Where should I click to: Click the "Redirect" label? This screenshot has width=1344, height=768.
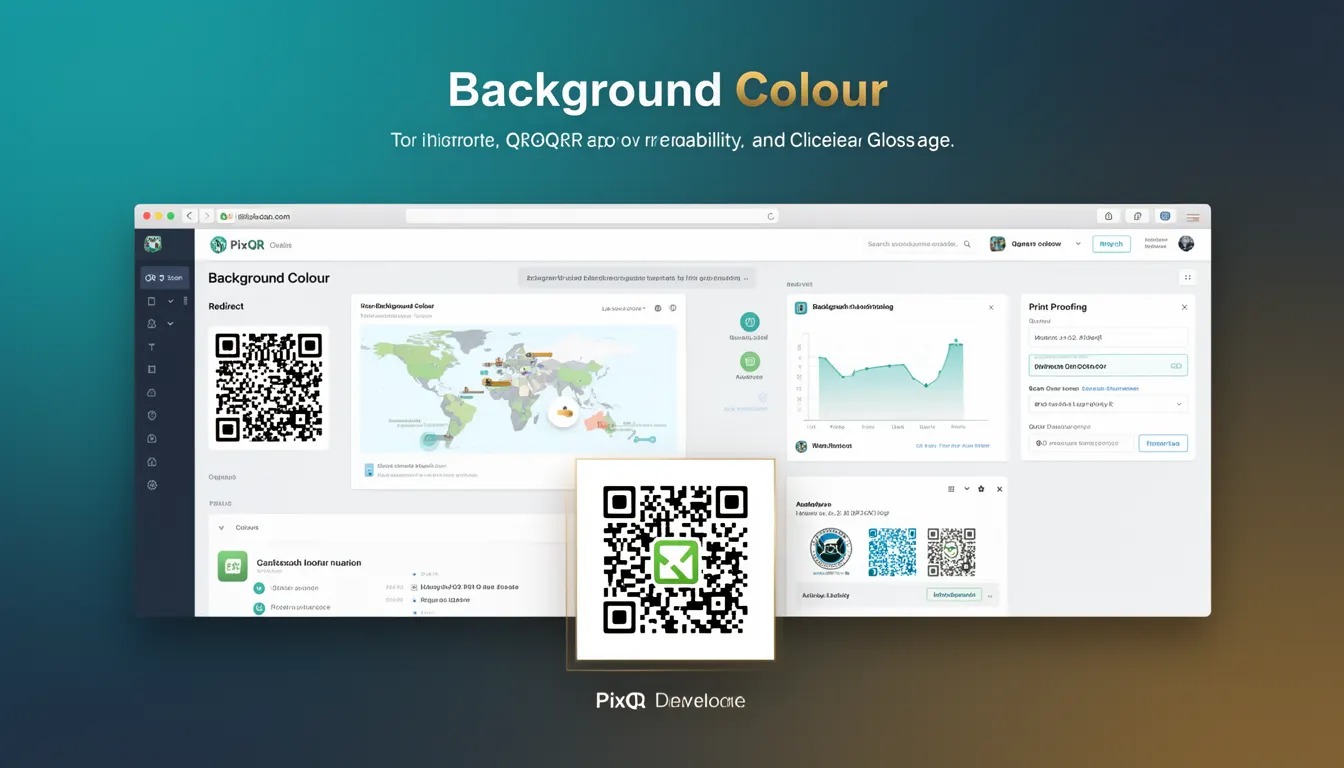tap(226, 306)
